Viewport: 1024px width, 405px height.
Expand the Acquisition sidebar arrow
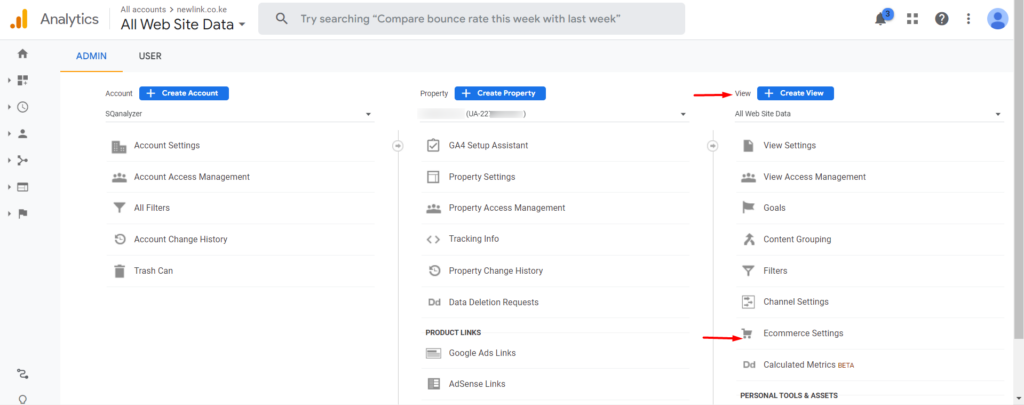click(x=9, y=161)
